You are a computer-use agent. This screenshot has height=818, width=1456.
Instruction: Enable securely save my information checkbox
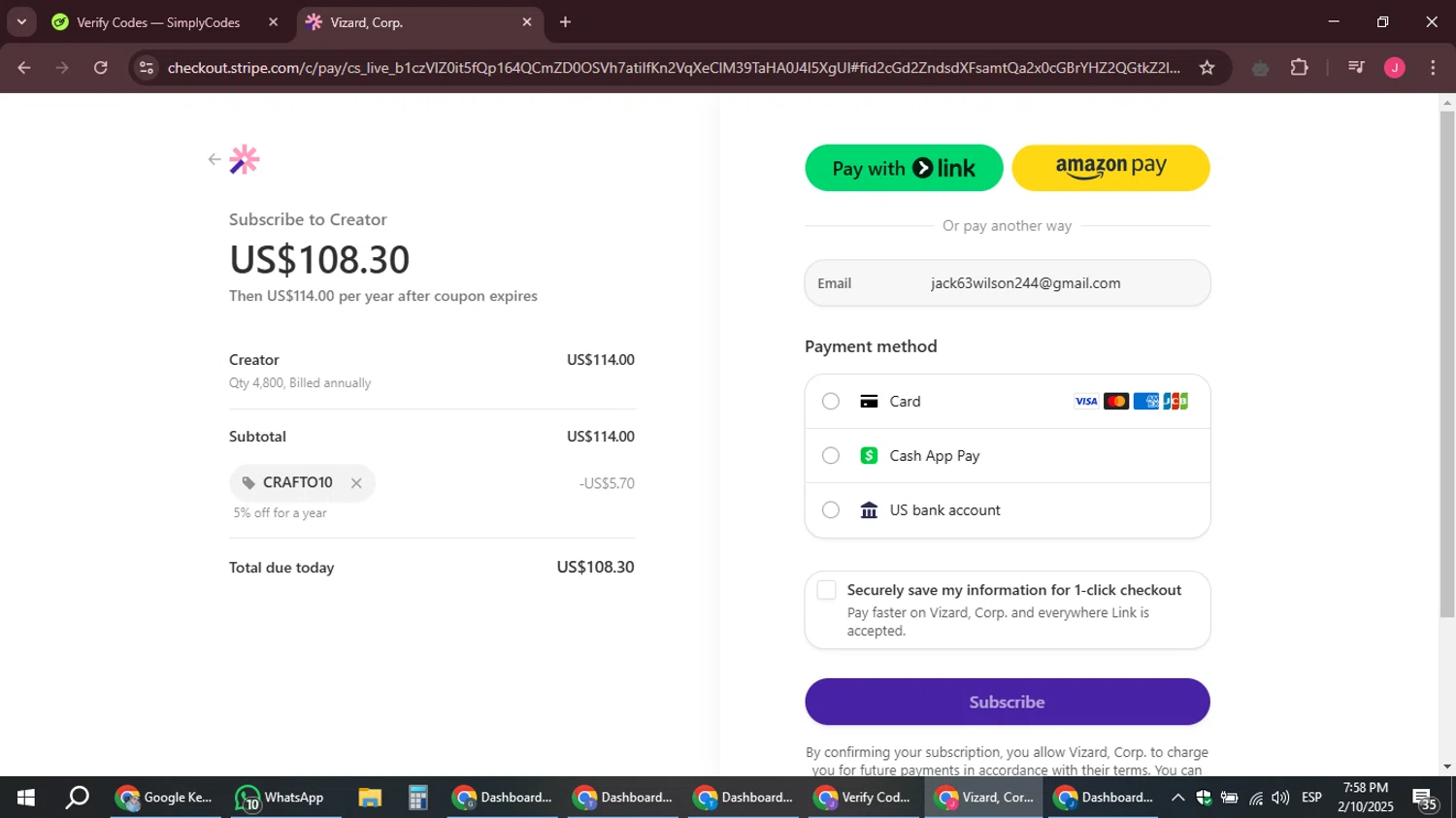click(826, 590)
